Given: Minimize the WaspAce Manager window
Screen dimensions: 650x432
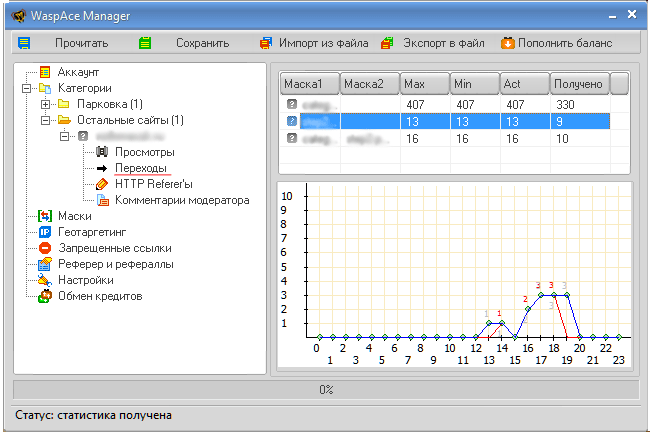Looking at the screenshot, I should pos(612,16).
